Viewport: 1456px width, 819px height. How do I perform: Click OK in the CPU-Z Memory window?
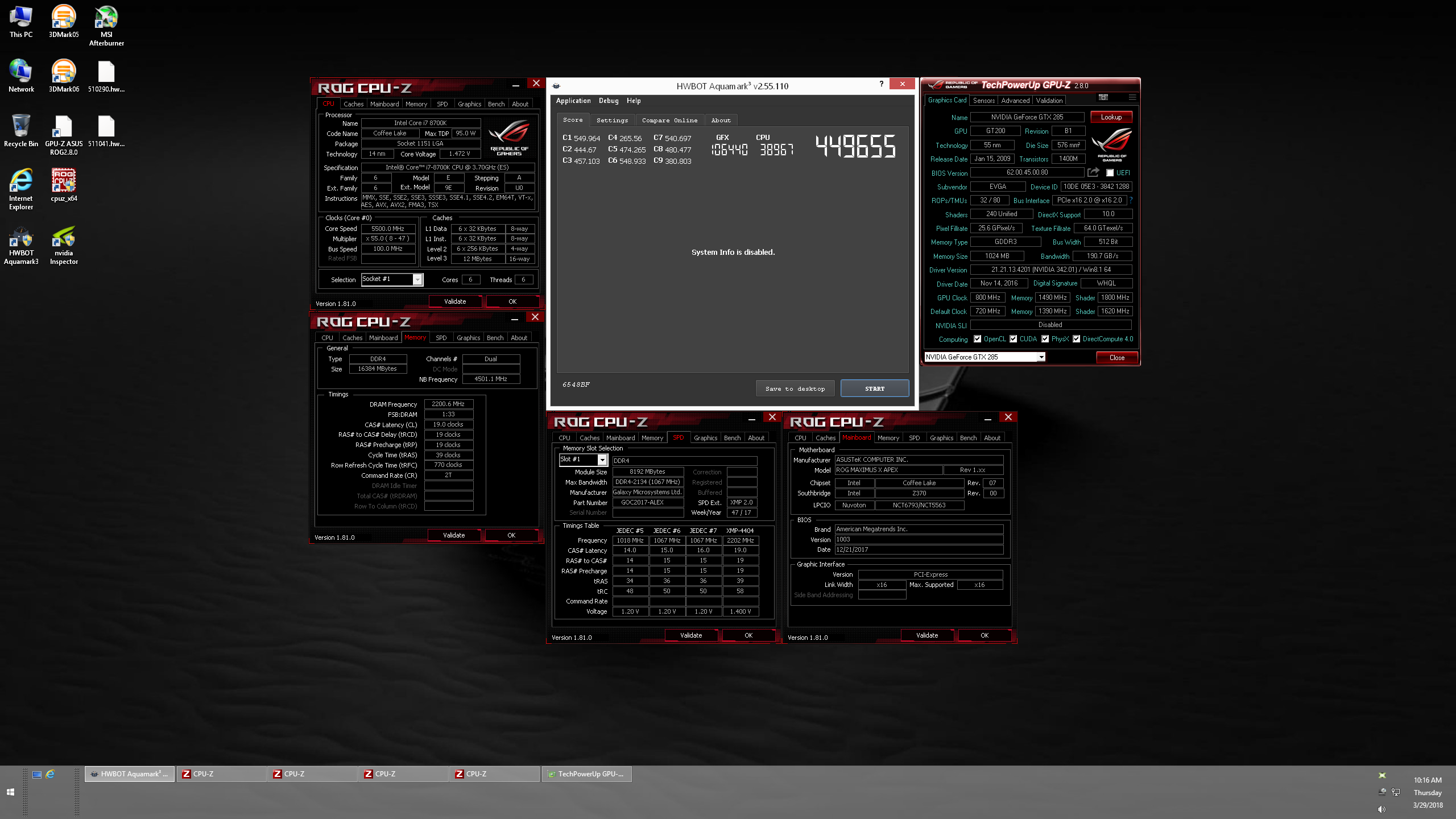coord(511,535)
